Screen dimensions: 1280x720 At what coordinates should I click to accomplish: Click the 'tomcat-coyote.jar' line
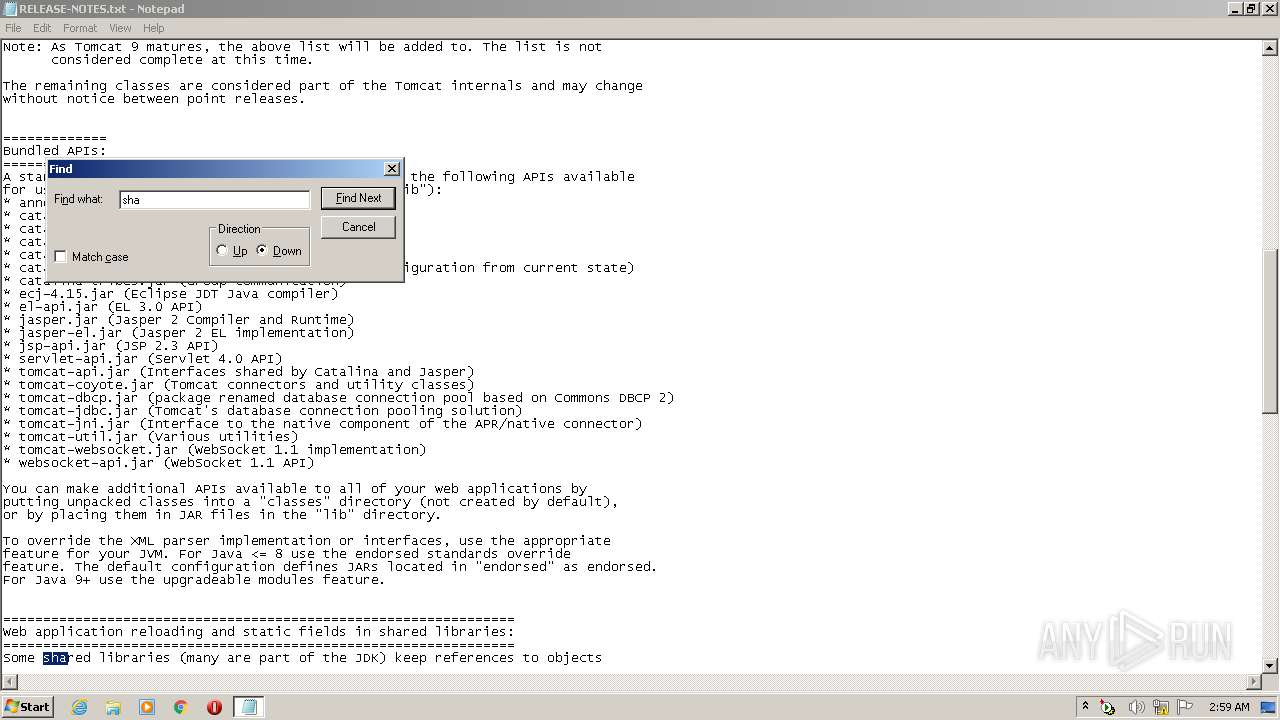coord(239,385)
